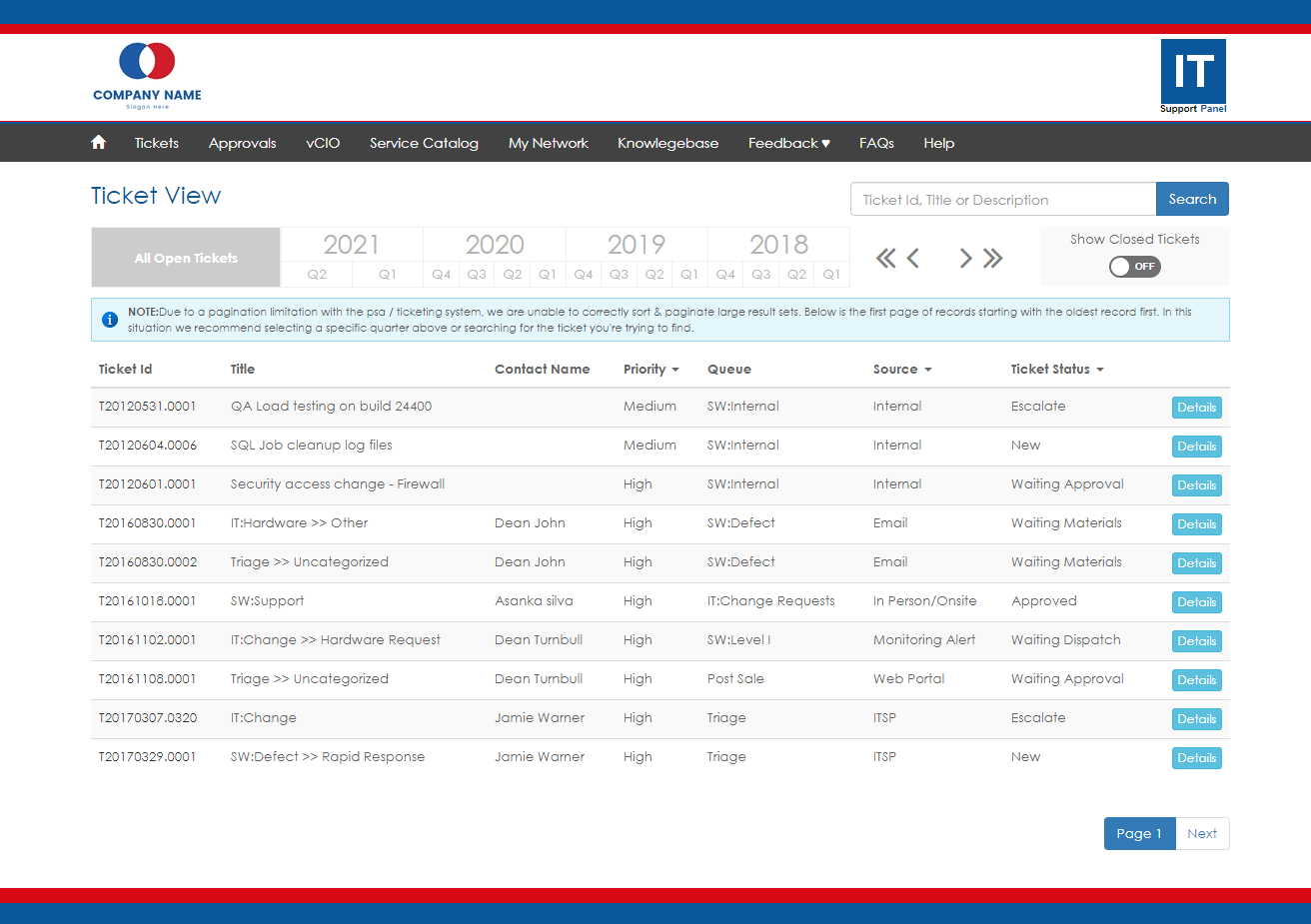The image size is (1311, 924).
Task: Toggle Show Closed Tickets switch
Action: pos(1134,267)
